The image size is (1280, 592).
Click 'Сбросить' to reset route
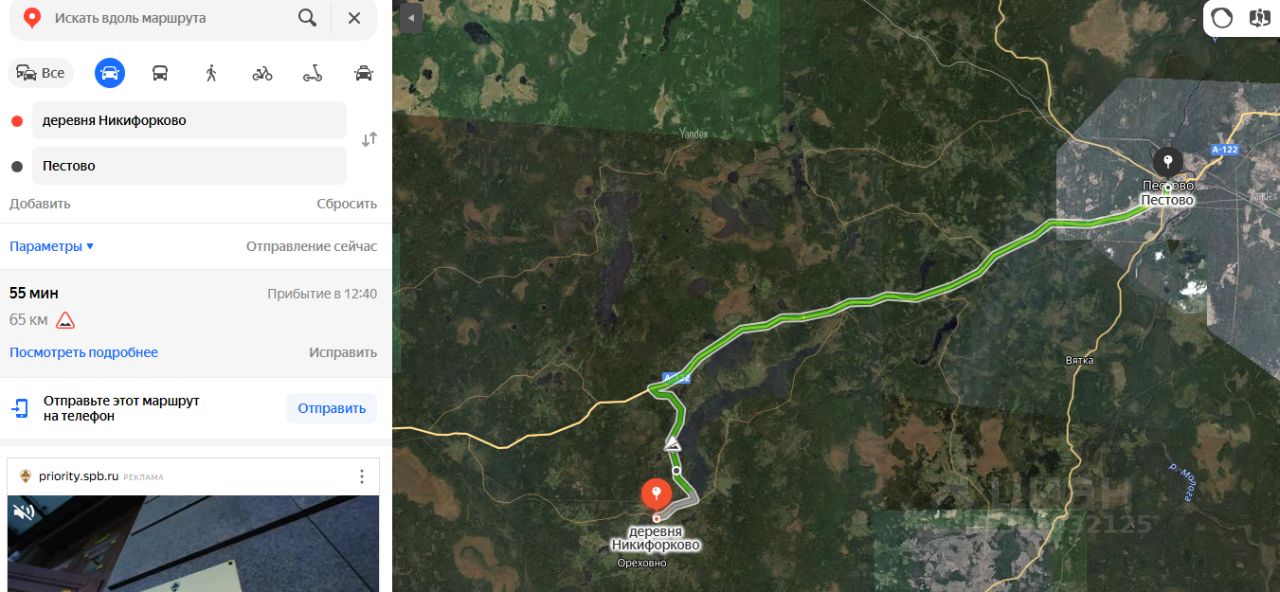click(347, 203)
